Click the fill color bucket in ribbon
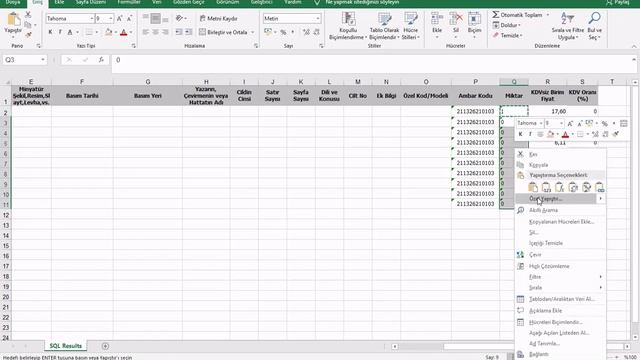Screen dimensions: 640x360 (108, 32)
